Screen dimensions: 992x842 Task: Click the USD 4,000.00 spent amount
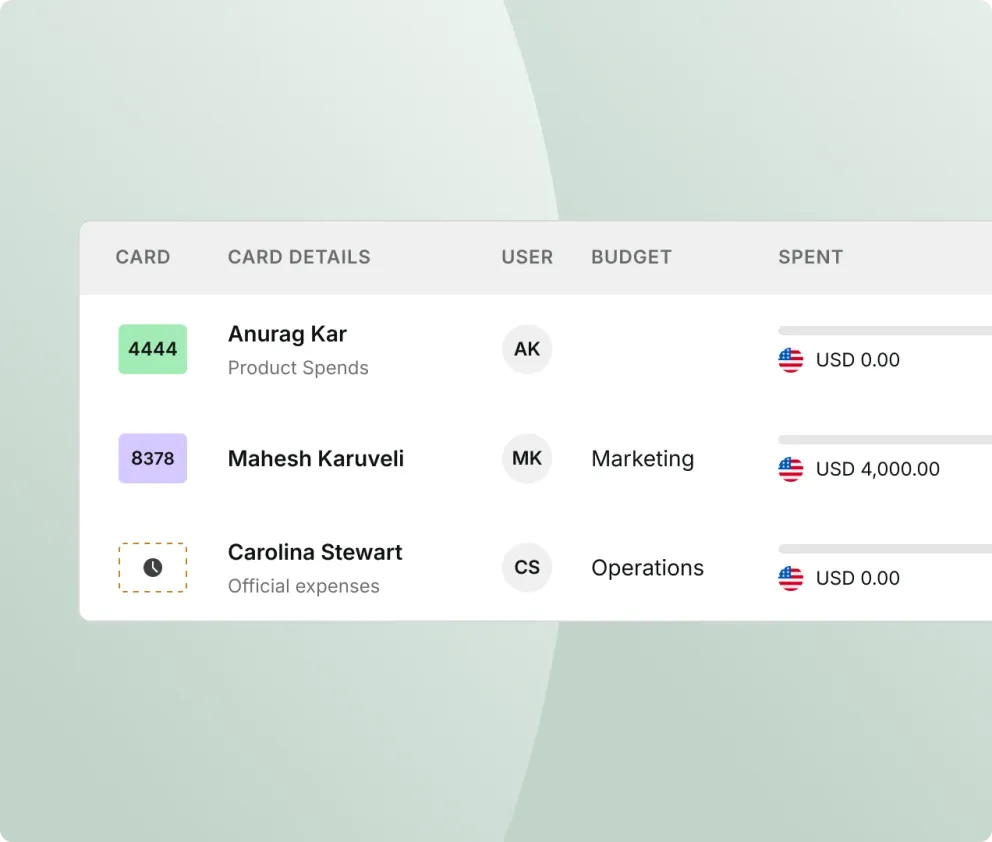coord(877,469)
